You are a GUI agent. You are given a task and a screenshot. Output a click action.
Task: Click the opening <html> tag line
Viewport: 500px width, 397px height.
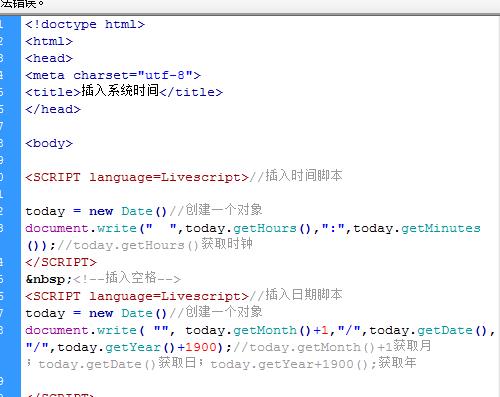[x=49, y=41]
